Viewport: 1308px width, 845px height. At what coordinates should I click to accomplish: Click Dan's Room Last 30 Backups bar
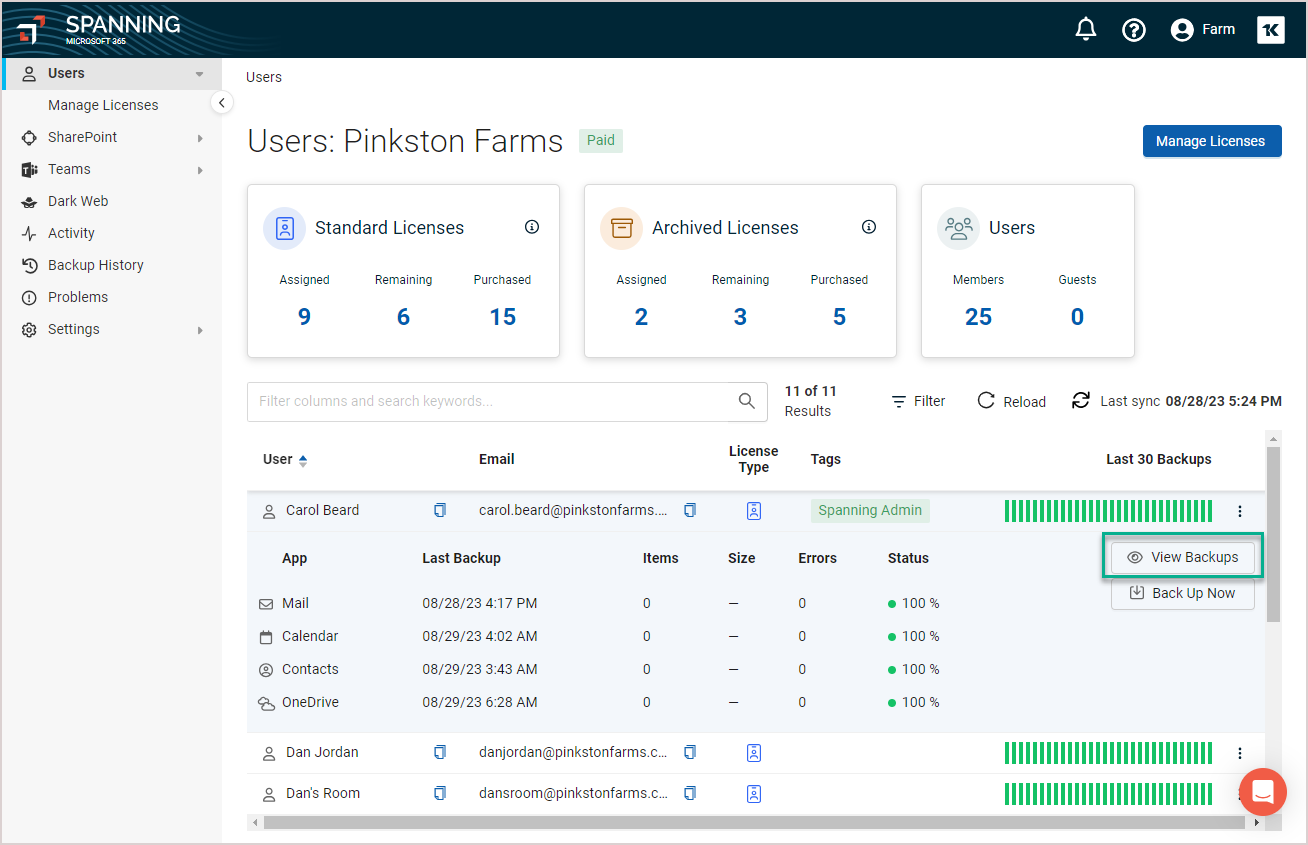point(1108,794)
